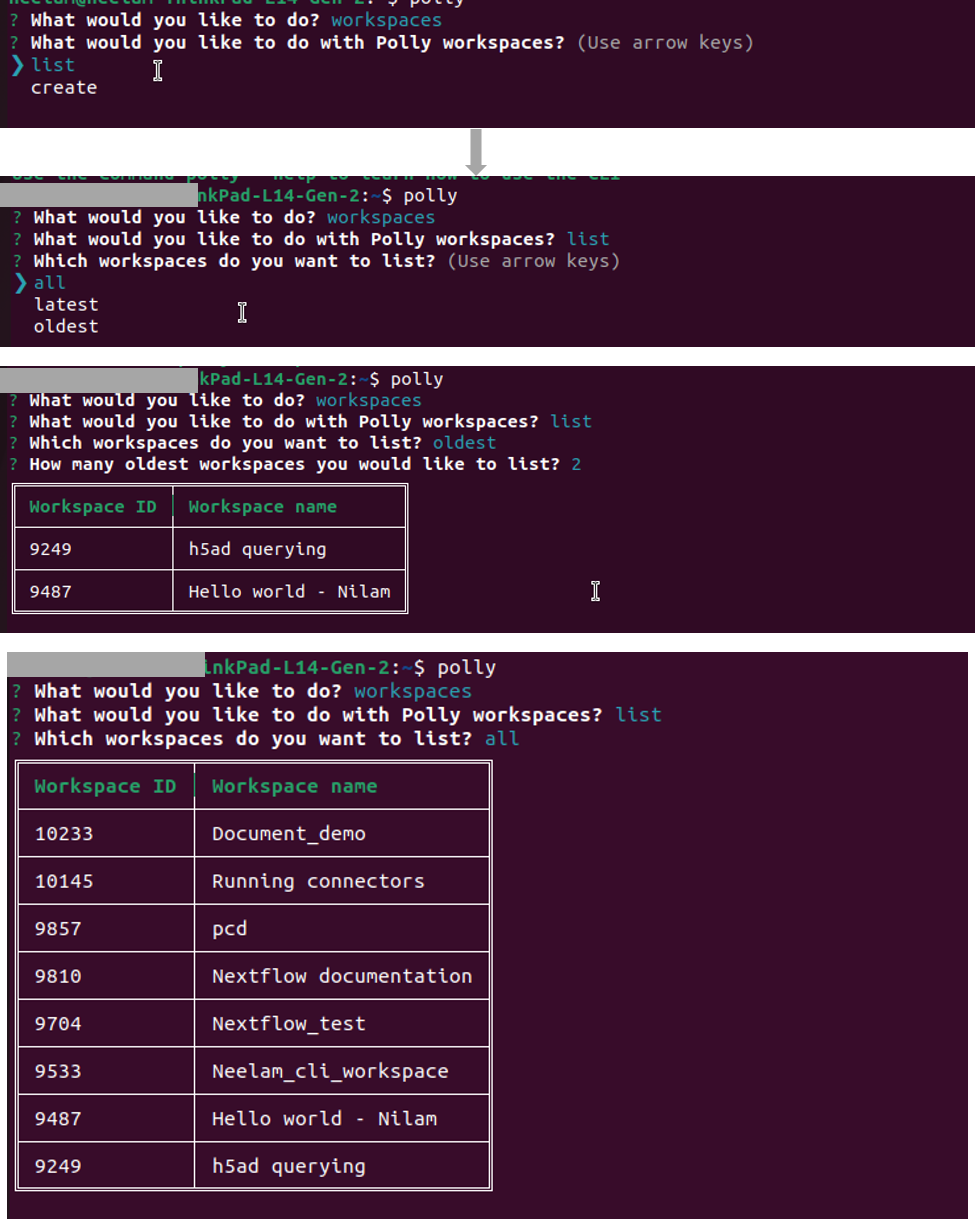Click the all answer after 'Which workspaces do you want to list?'
Viewport: 975px width, 1219px height.
click(x=502, y=739)
